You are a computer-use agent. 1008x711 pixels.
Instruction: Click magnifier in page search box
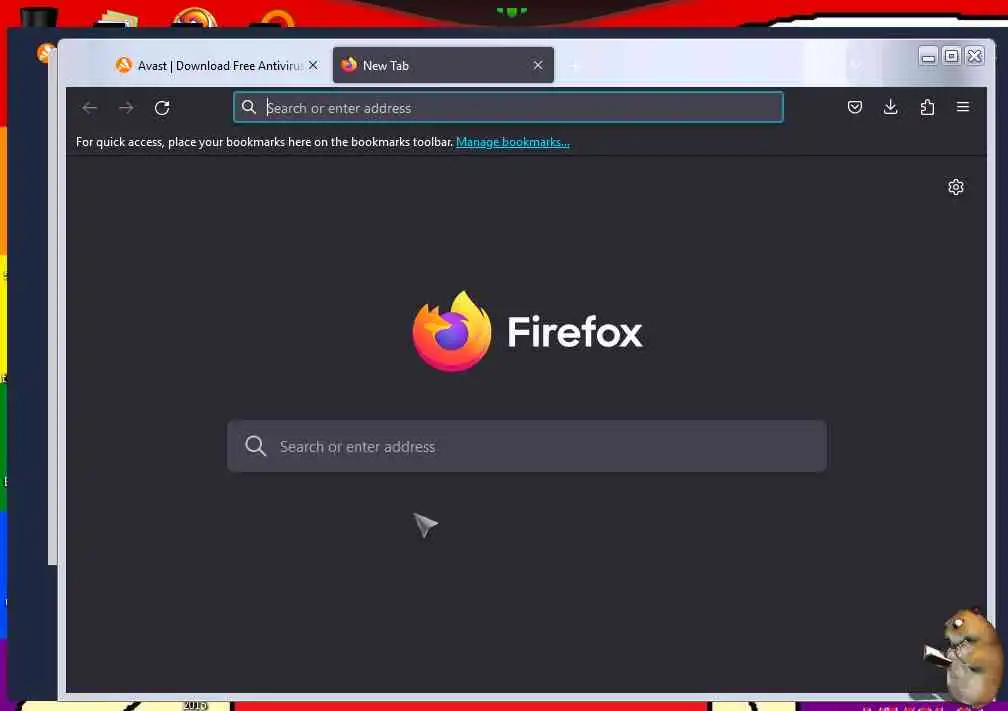click(255, 446)
